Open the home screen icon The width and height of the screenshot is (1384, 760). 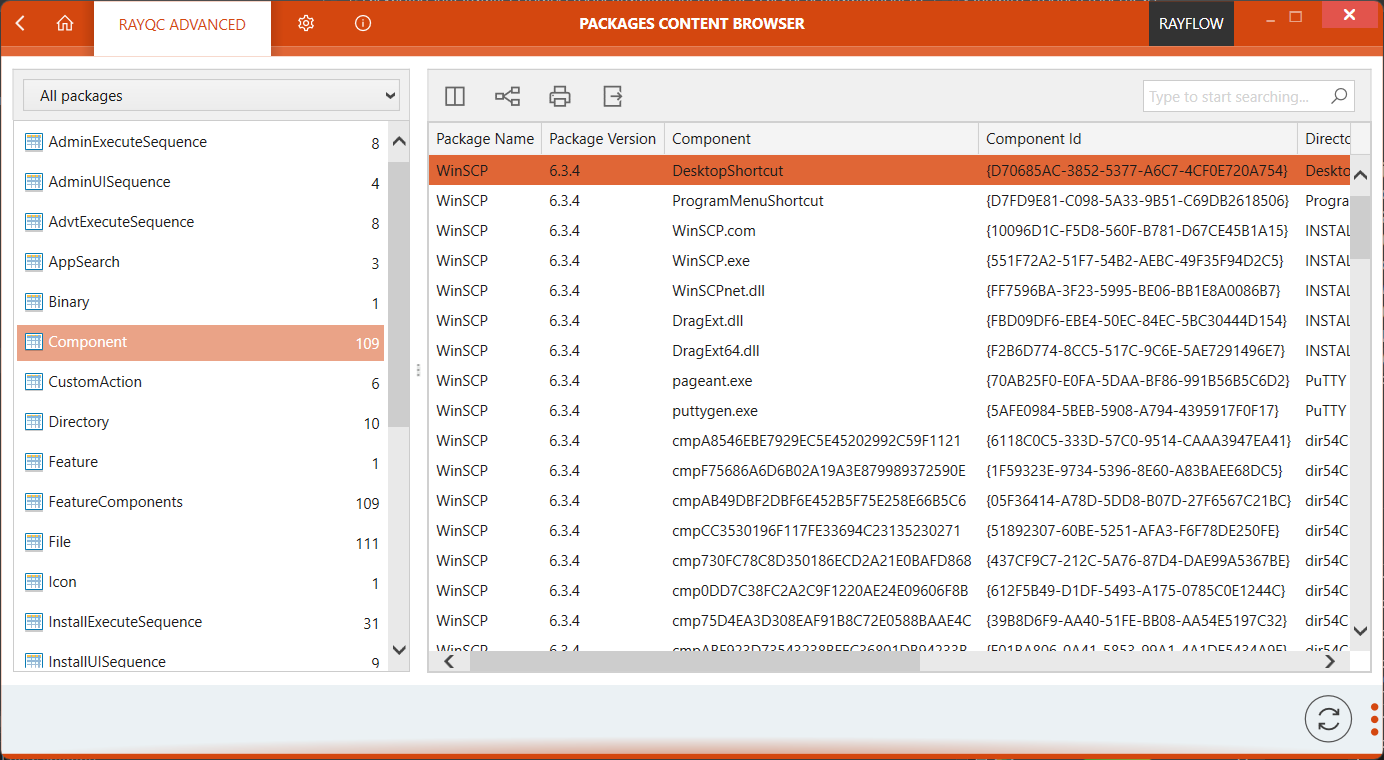click(x=65, y=24)
